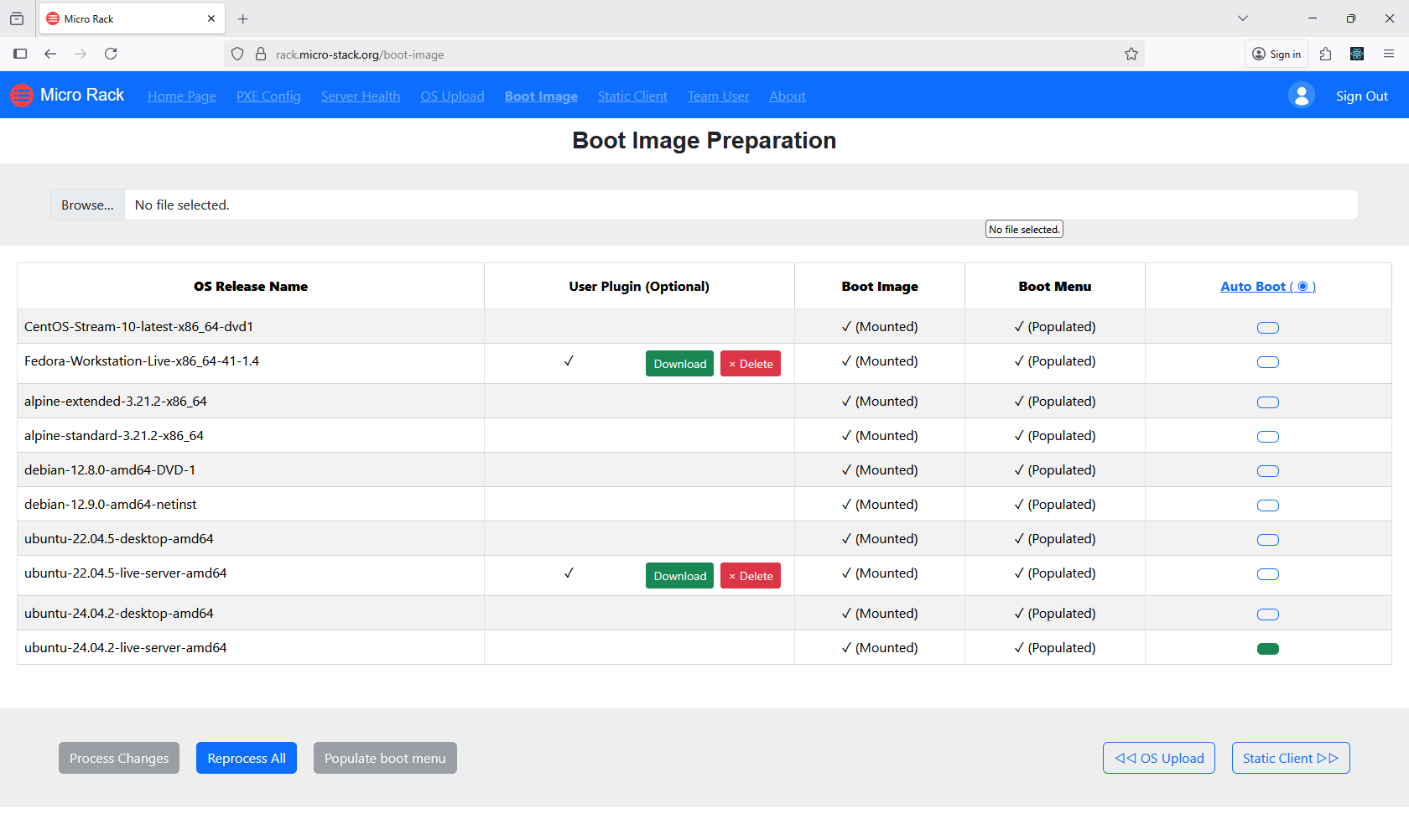The width and height of the screenshot is (1409, 840).
Task: Open the browser extensions puzzle icon
Action: click(x=1326, y=54)
